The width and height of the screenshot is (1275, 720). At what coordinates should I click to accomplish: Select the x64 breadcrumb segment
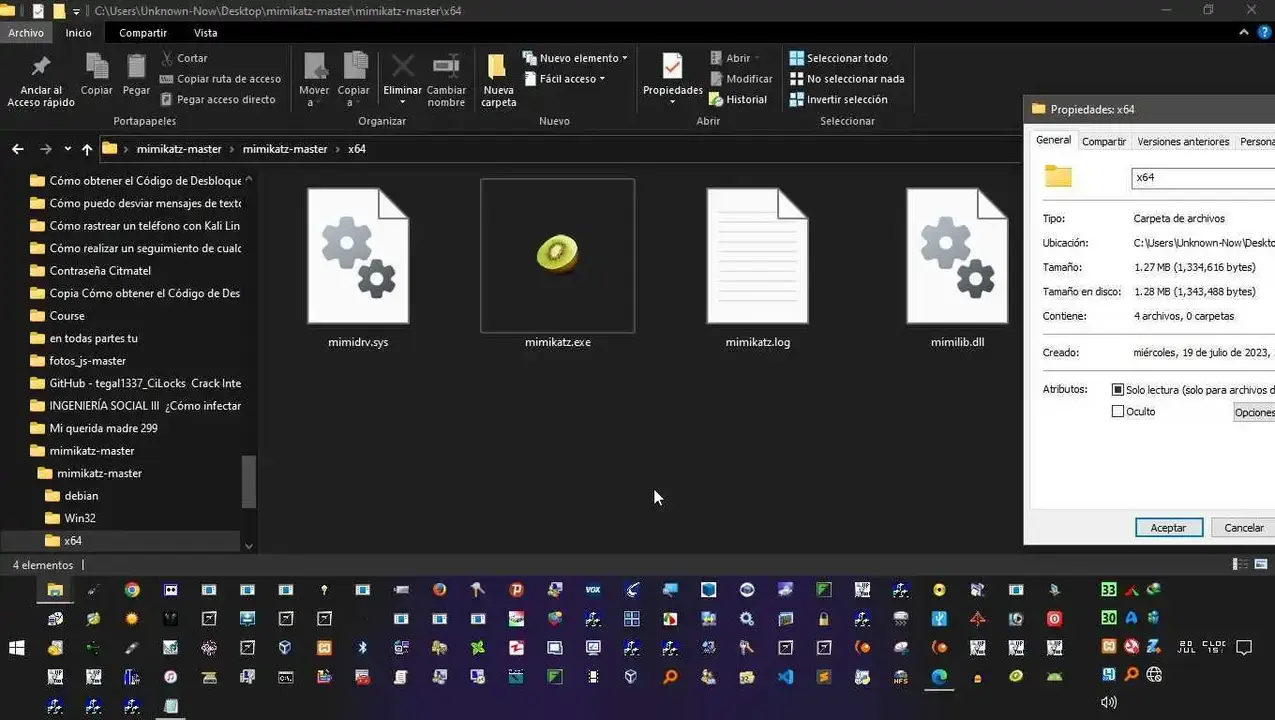[357, 149]
